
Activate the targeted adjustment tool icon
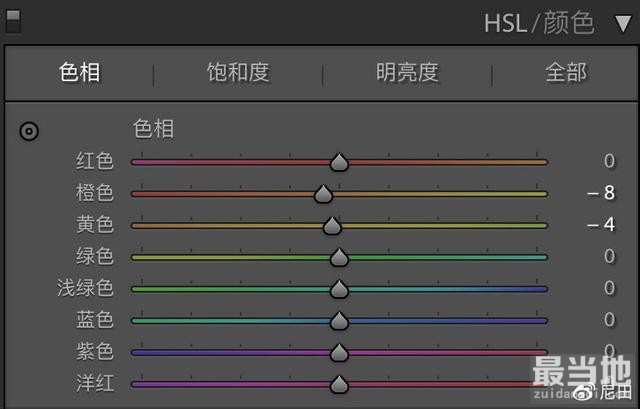click(29, 131)
